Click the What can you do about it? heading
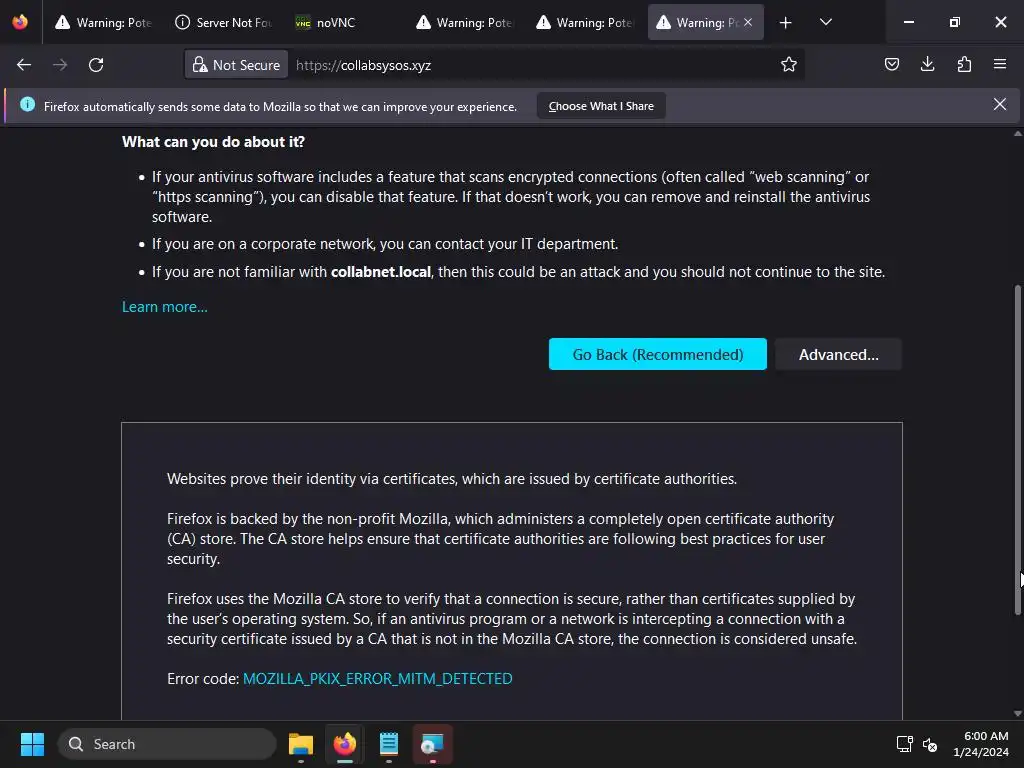 214,142
